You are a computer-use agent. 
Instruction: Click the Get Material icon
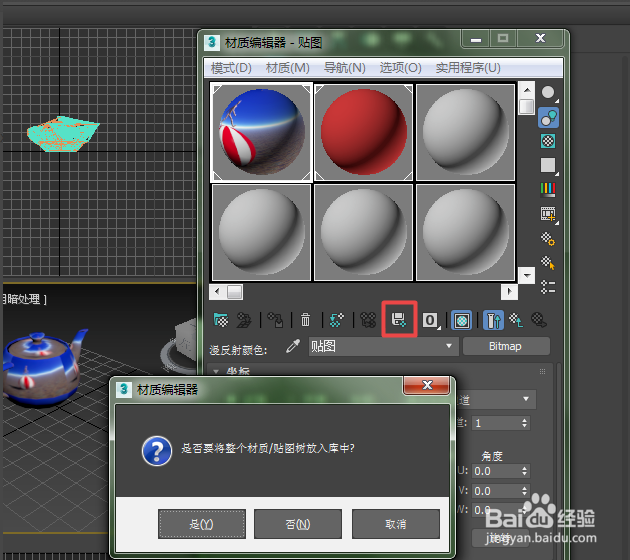tap(221, 320)
